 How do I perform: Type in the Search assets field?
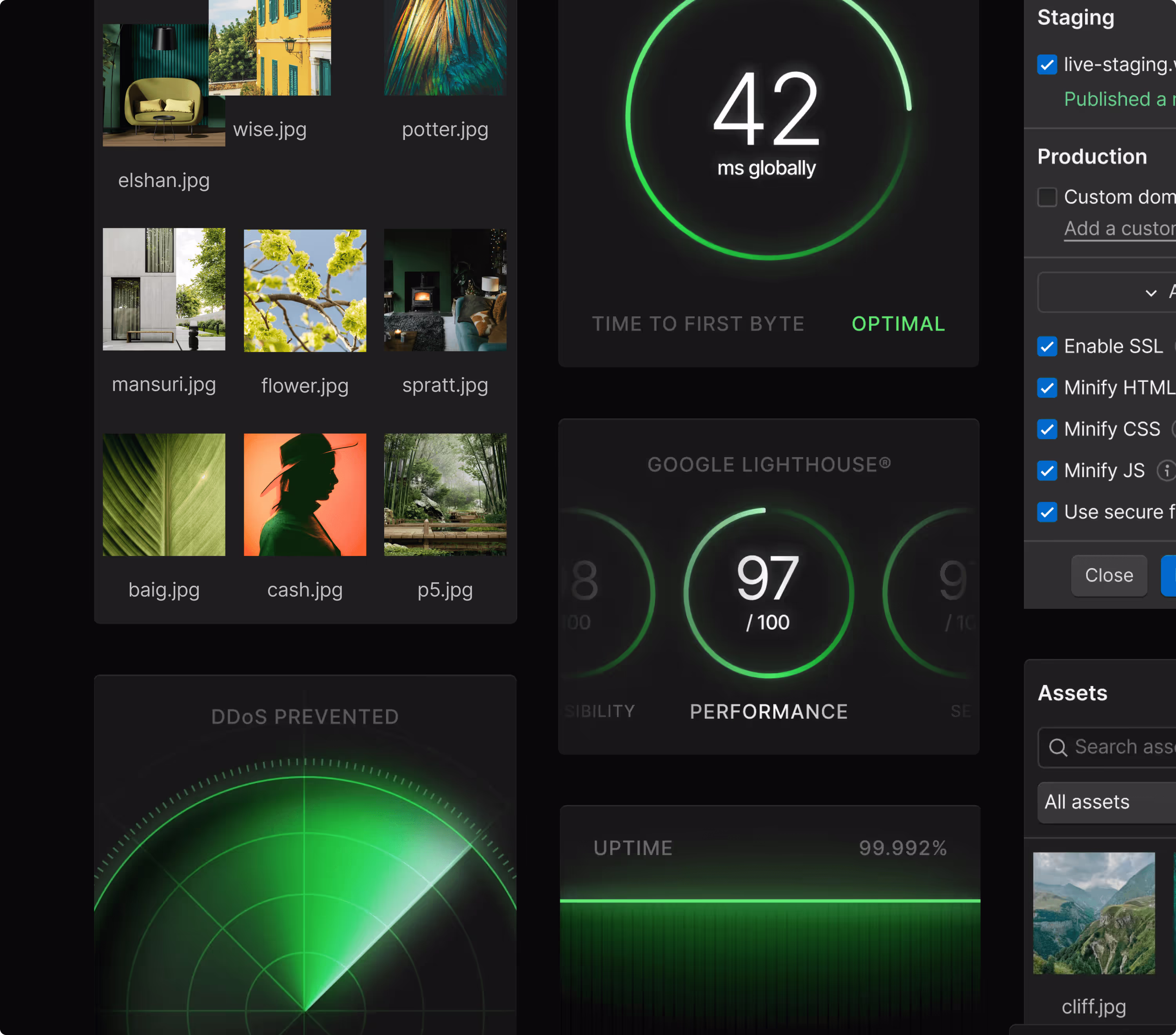point(1122,747)
